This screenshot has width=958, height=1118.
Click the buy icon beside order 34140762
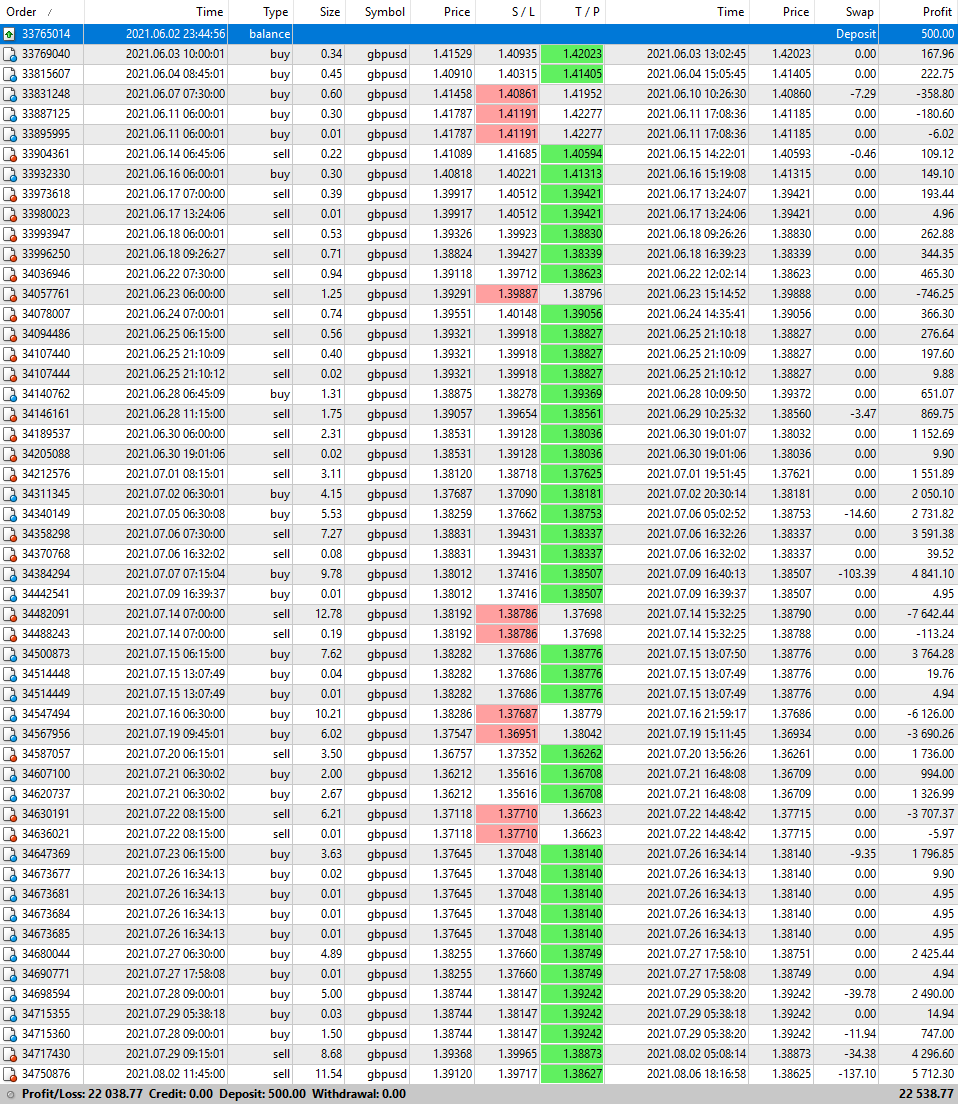click(9, 394)
